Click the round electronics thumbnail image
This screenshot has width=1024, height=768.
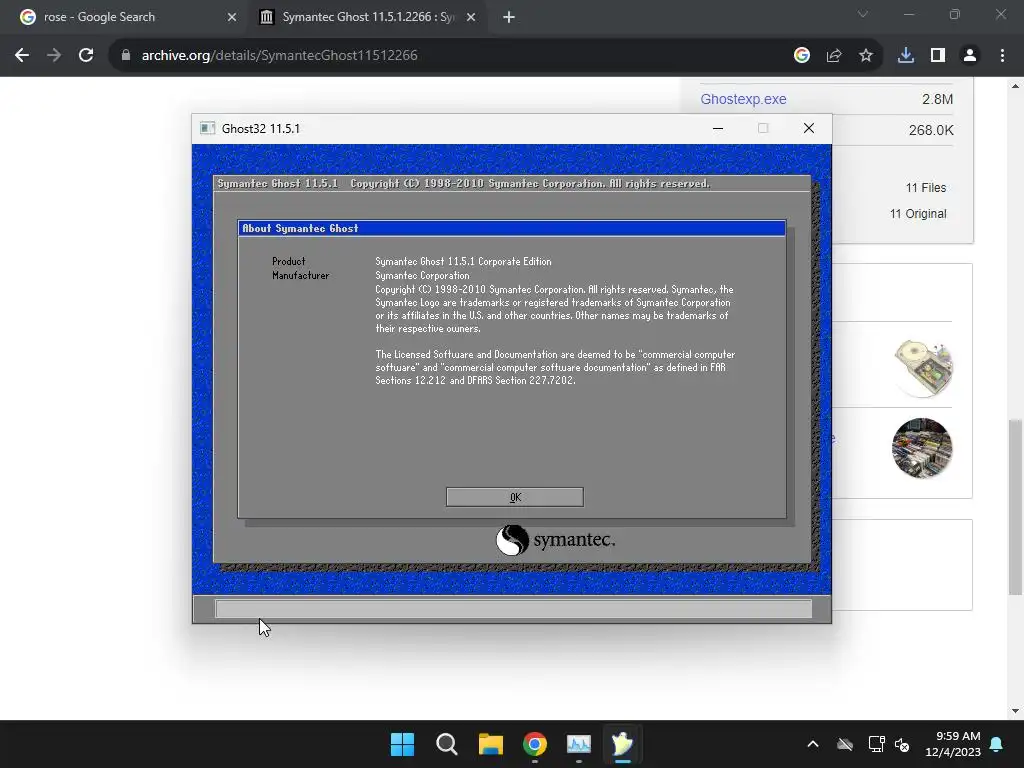click(x=922, y=448)
